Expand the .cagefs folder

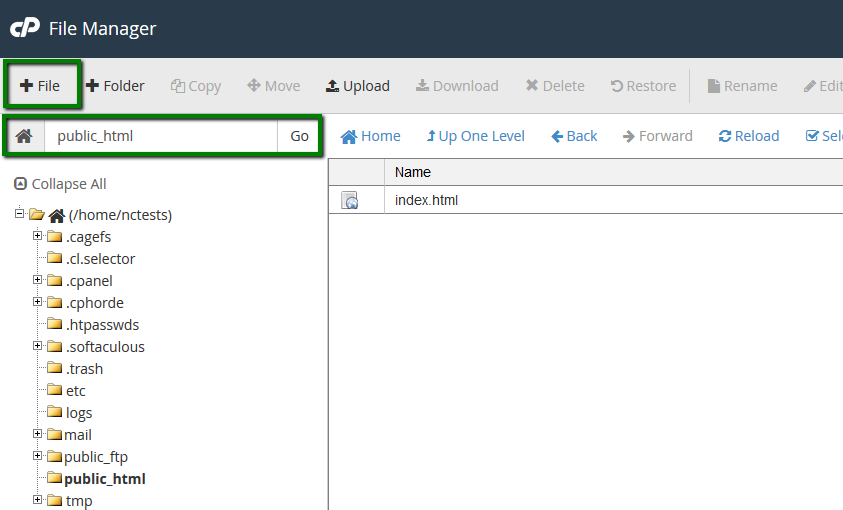pyautogui.click(x=38, y=236)
